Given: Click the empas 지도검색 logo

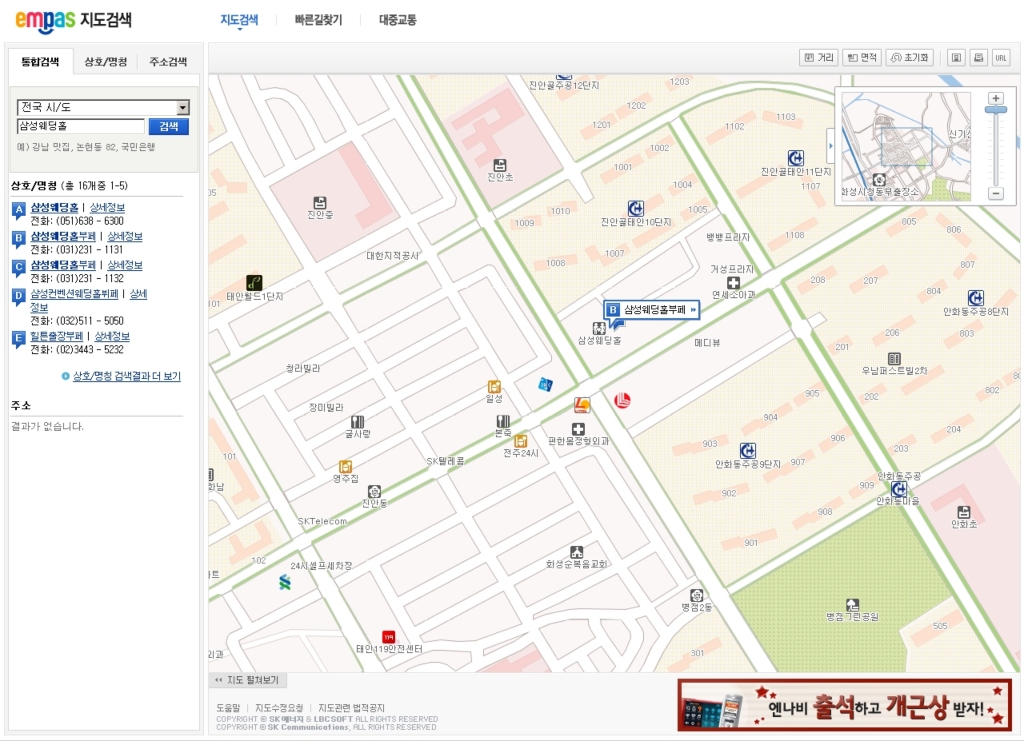Looking at the screenshot, I should [73, 20].
